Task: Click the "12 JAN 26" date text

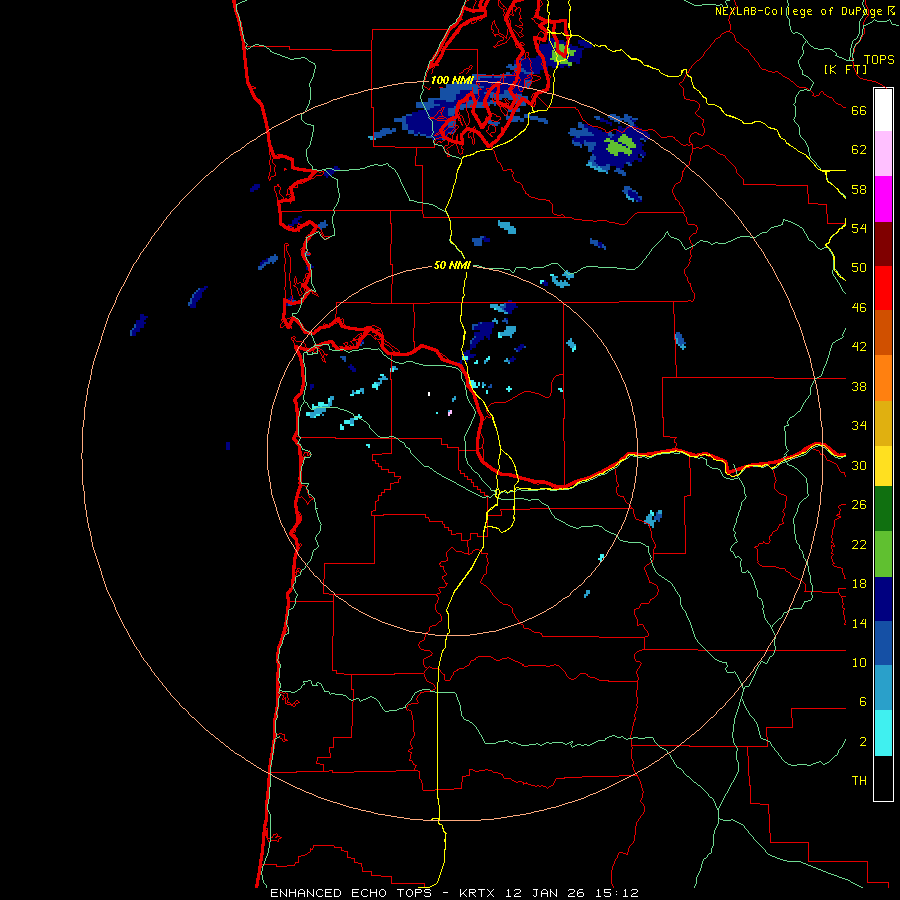Action: click(544, 893)
